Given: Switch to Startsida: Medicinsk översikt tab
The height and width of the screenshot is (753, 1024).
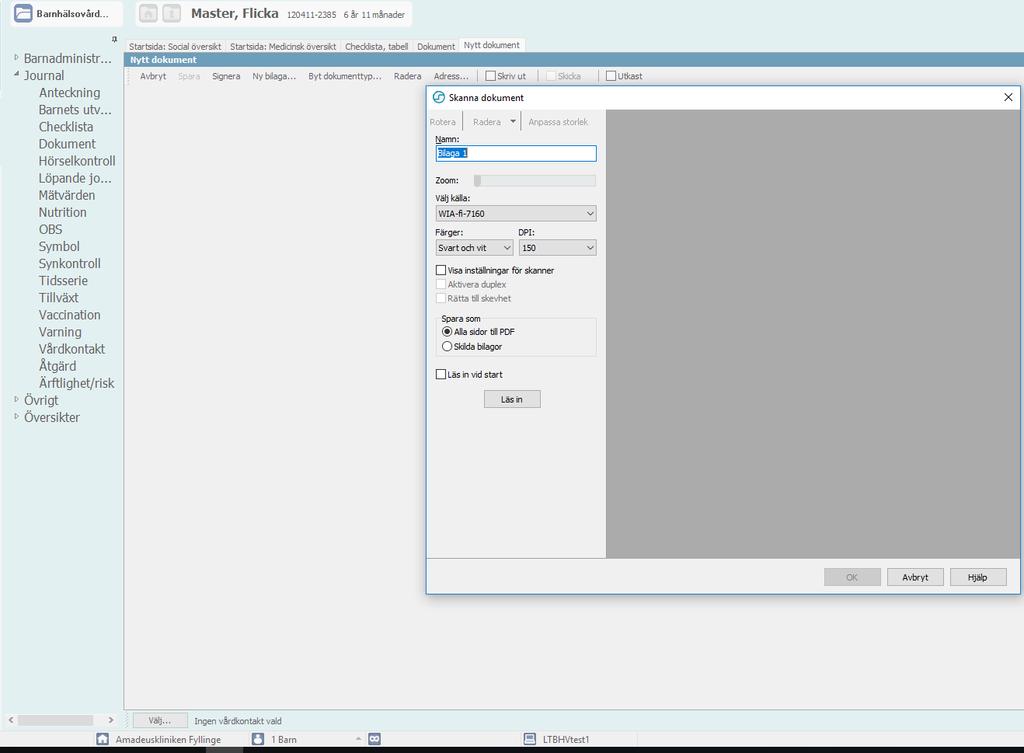Looking at the screenshot, I should click(283, 46).
